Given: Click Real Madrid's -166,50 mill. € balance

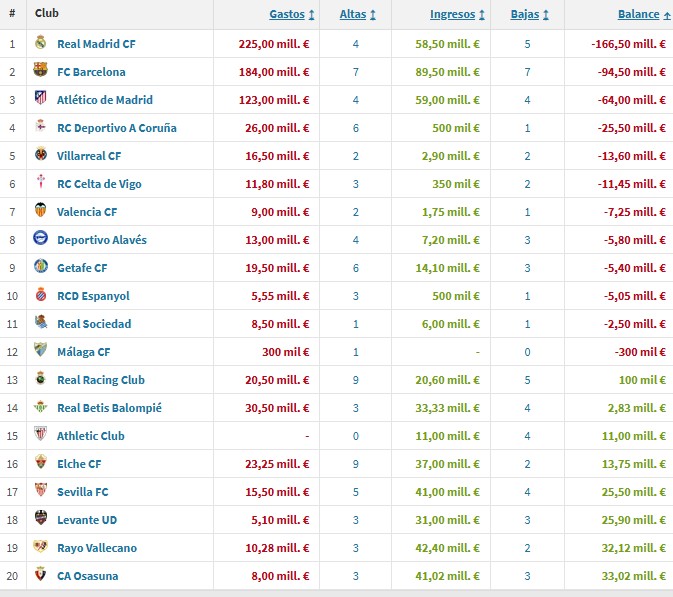Looking at the screenshot, I should pyautogui.click(x=628, y=44).
